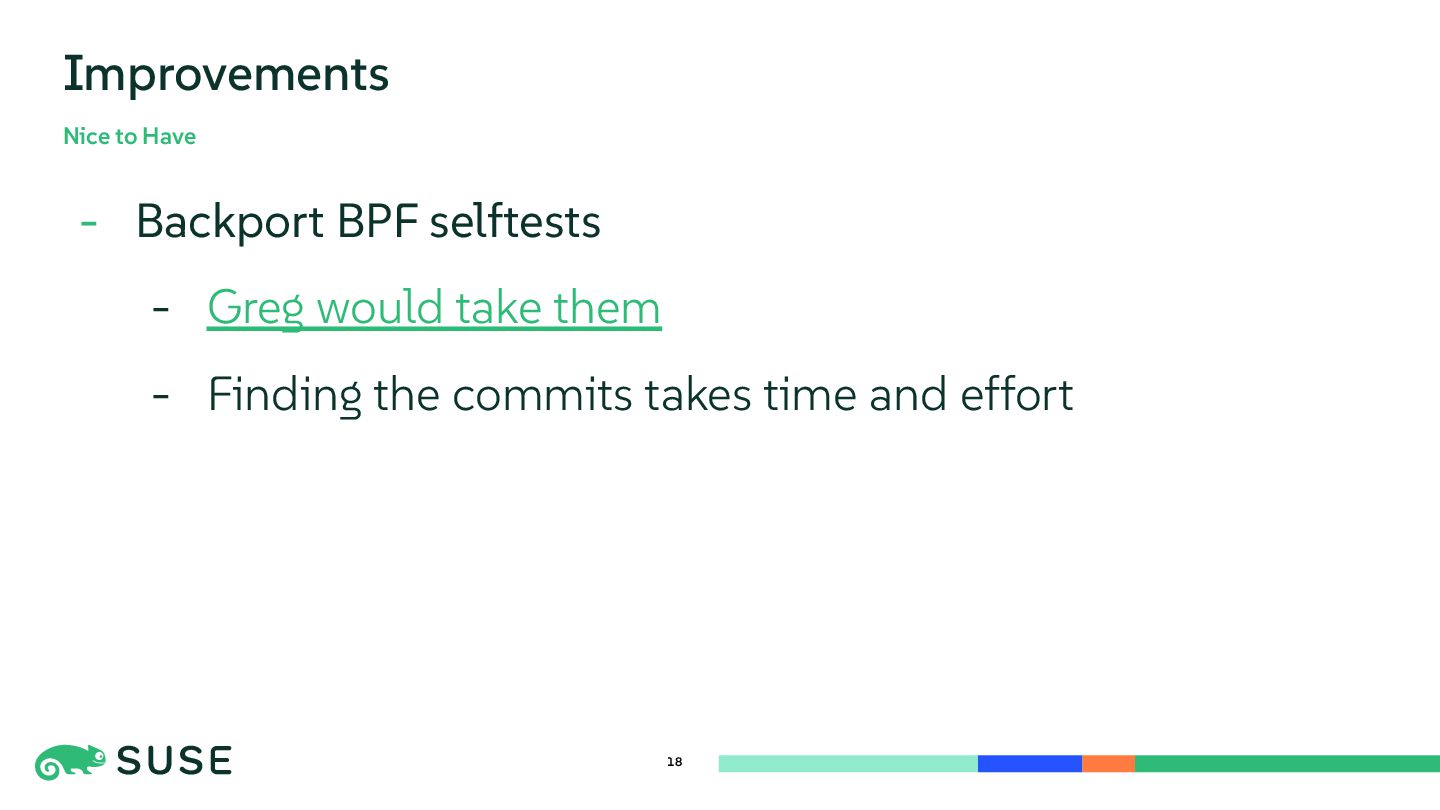Click the slide number 18

pyautogui.click(x=674, y=763)
